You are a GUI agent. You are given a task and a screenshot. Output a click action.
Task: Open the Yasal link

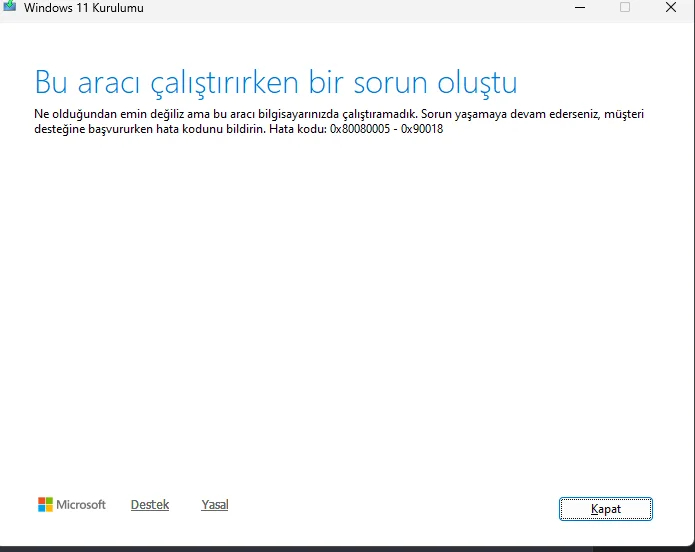[x=215, y=505]
